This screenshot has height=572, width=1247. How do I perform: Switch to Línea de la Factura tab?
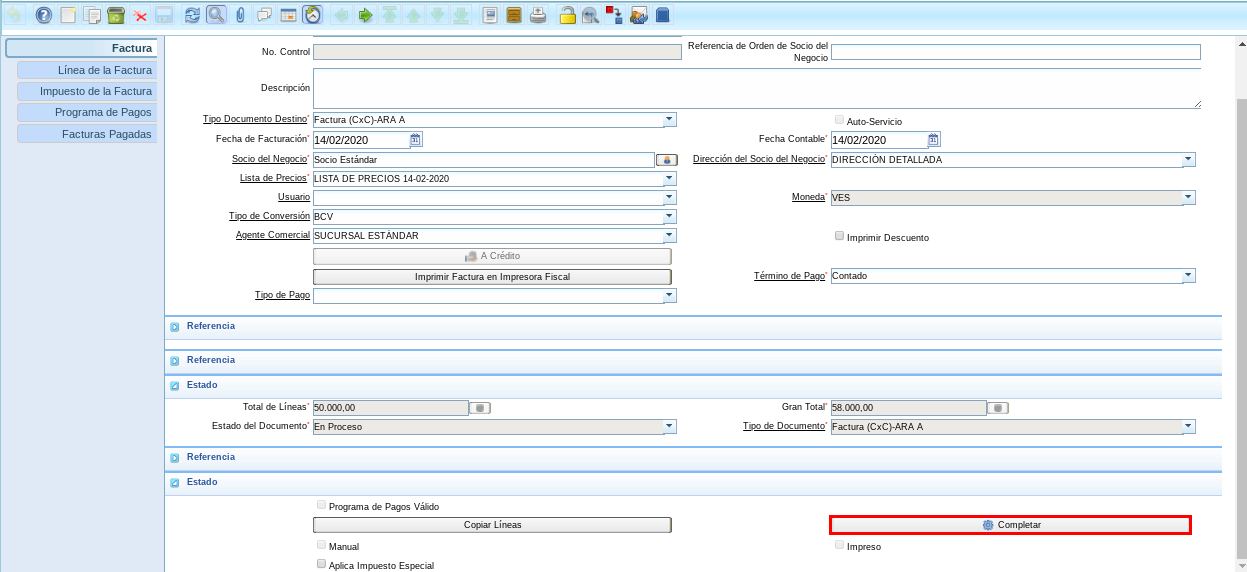pyautogui.click(x=87, y=70)
